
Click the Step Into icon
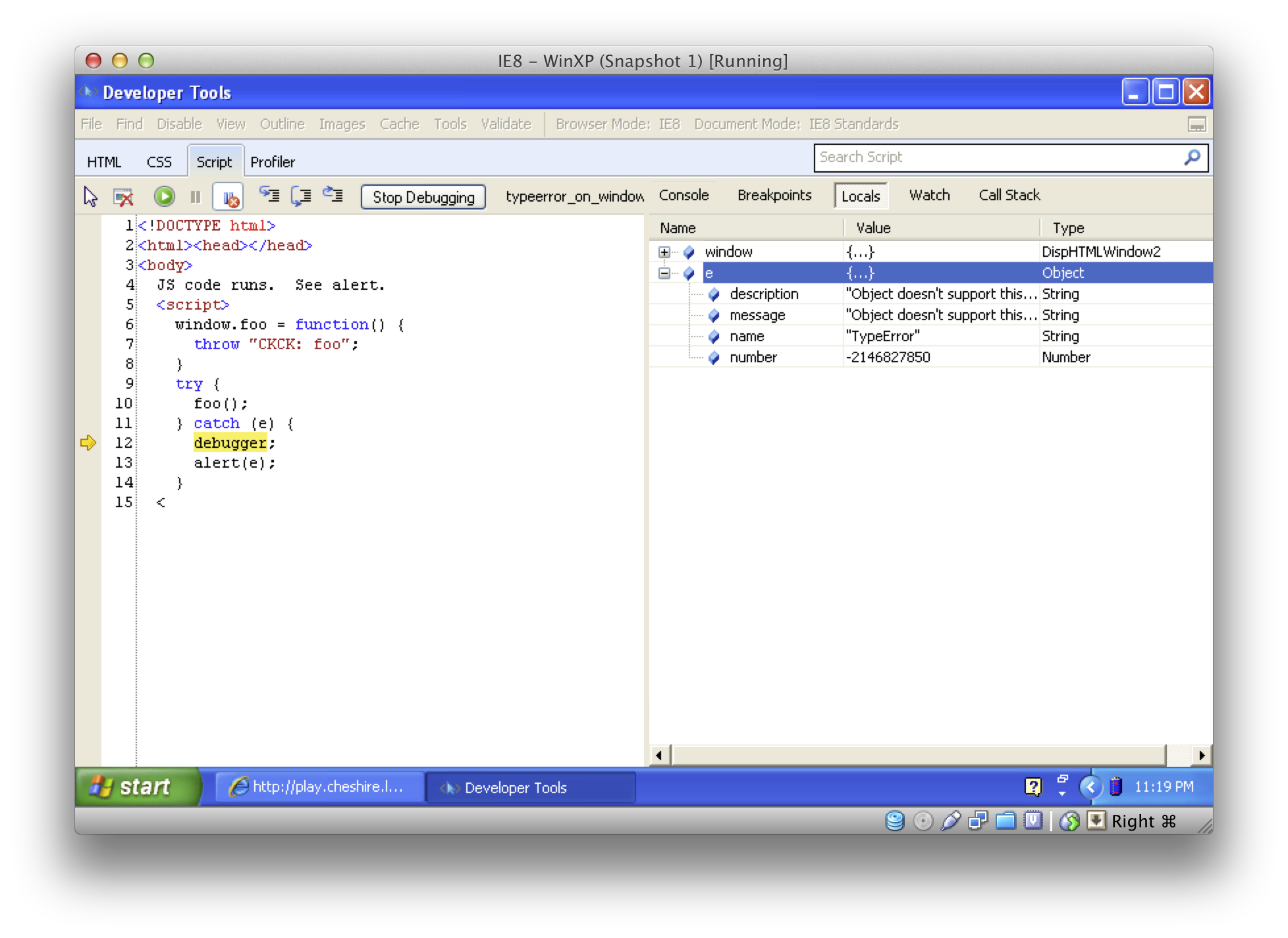tap(269, 195)
